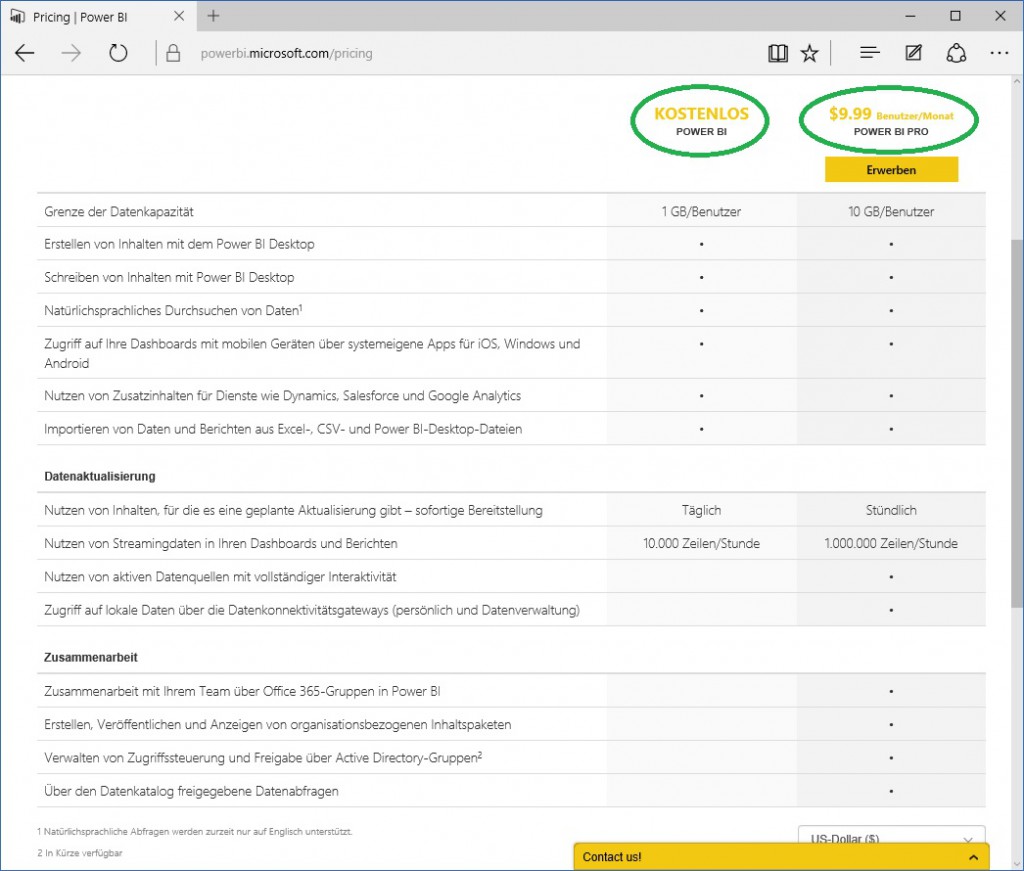Screen dimensions: 1024x871
Task: View site info via lock icon
Action: pos(173,54)
